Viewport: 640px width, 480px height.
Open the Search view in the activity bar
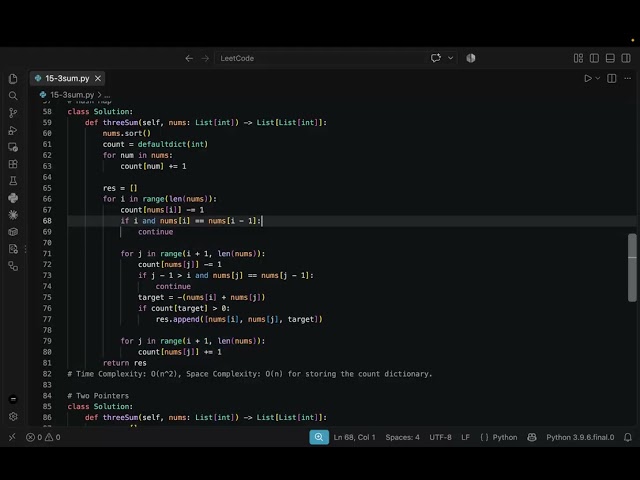13,96
